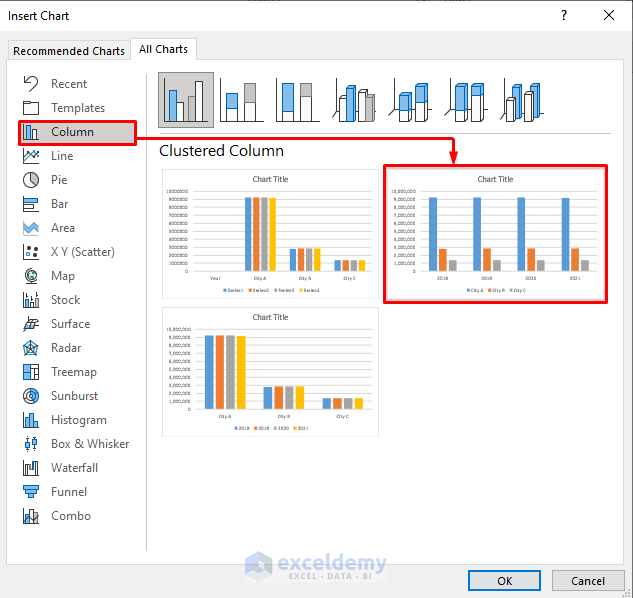Select the Templates label text
633x598 pixels.
click(x=78, y=108)
